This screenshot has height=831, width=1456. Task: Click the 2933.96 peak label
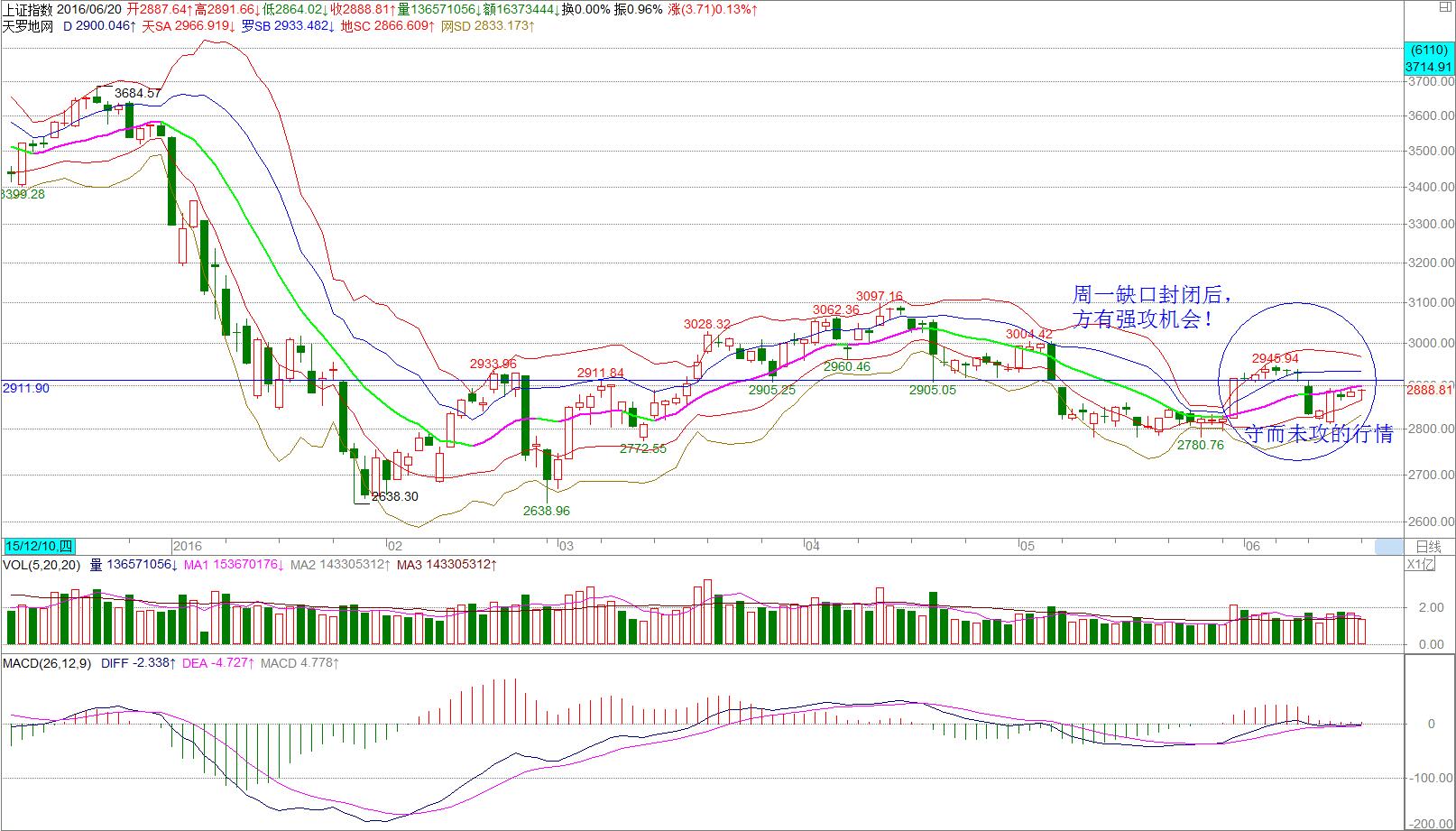click(x=493, y=364)
